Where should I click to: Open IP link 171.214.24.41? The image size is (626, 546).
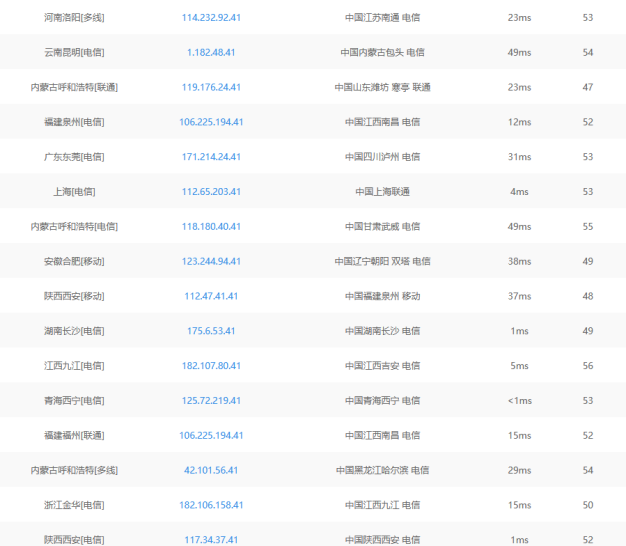[x=211, y=157]
